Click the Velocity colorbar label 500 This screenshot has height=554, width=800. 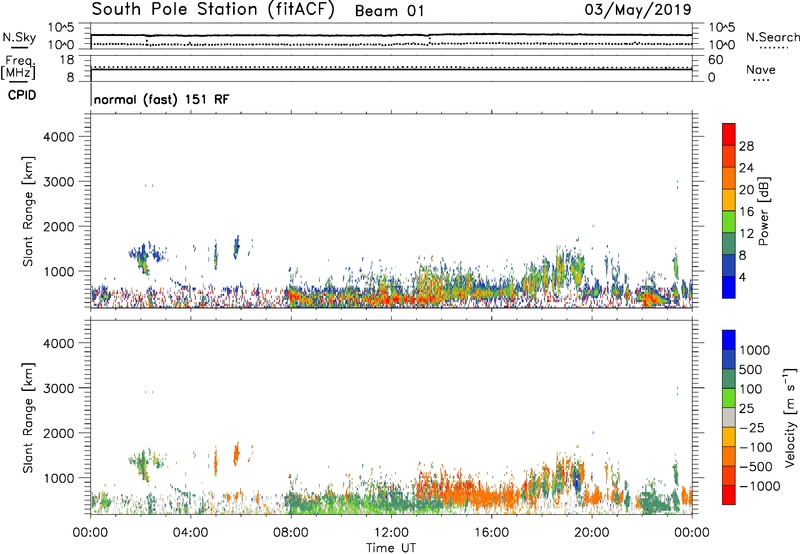click(x=751, y=370)
